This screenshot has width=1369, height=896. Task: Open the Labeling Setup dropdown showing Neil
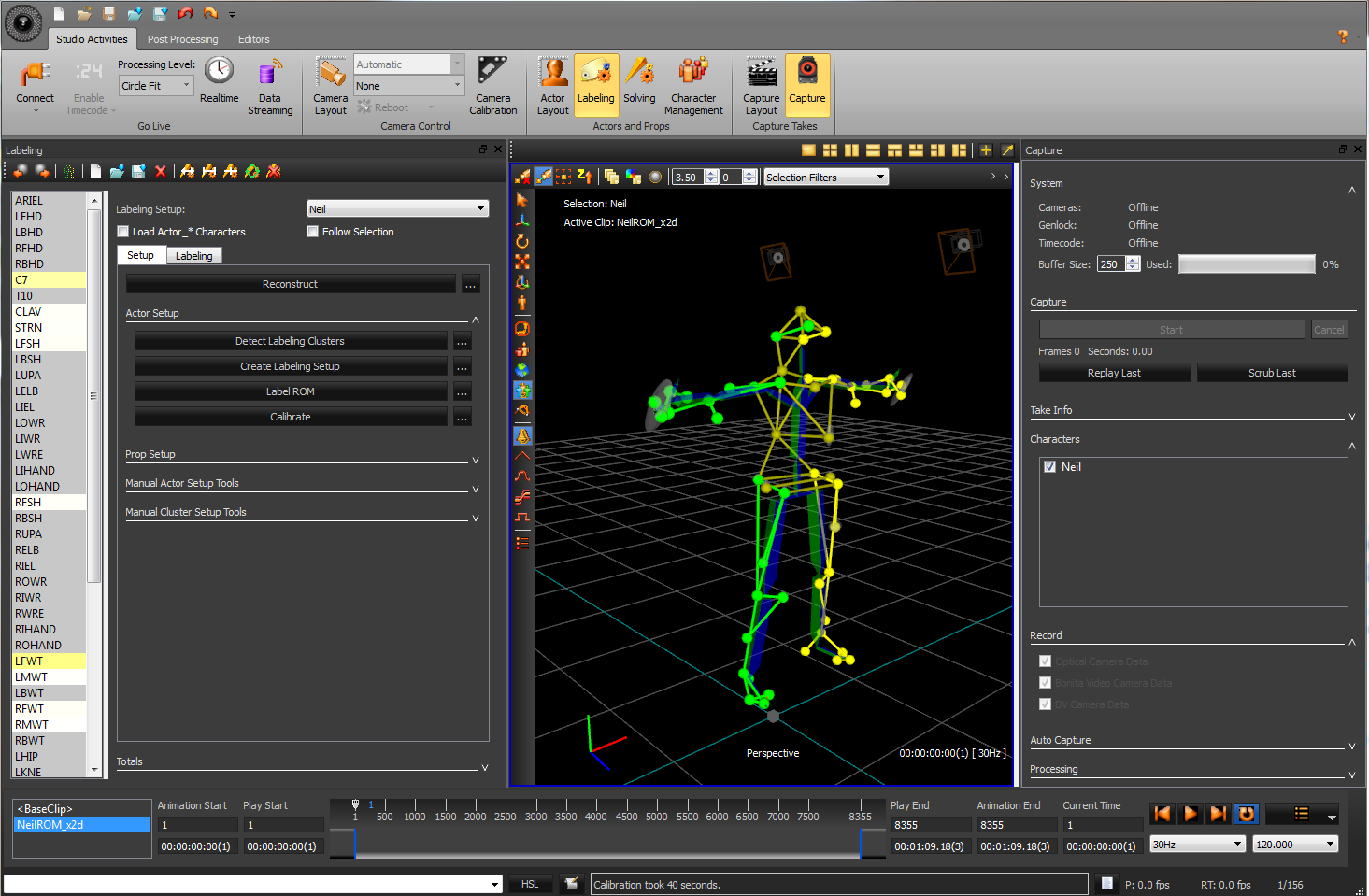(x=398, y=209)
